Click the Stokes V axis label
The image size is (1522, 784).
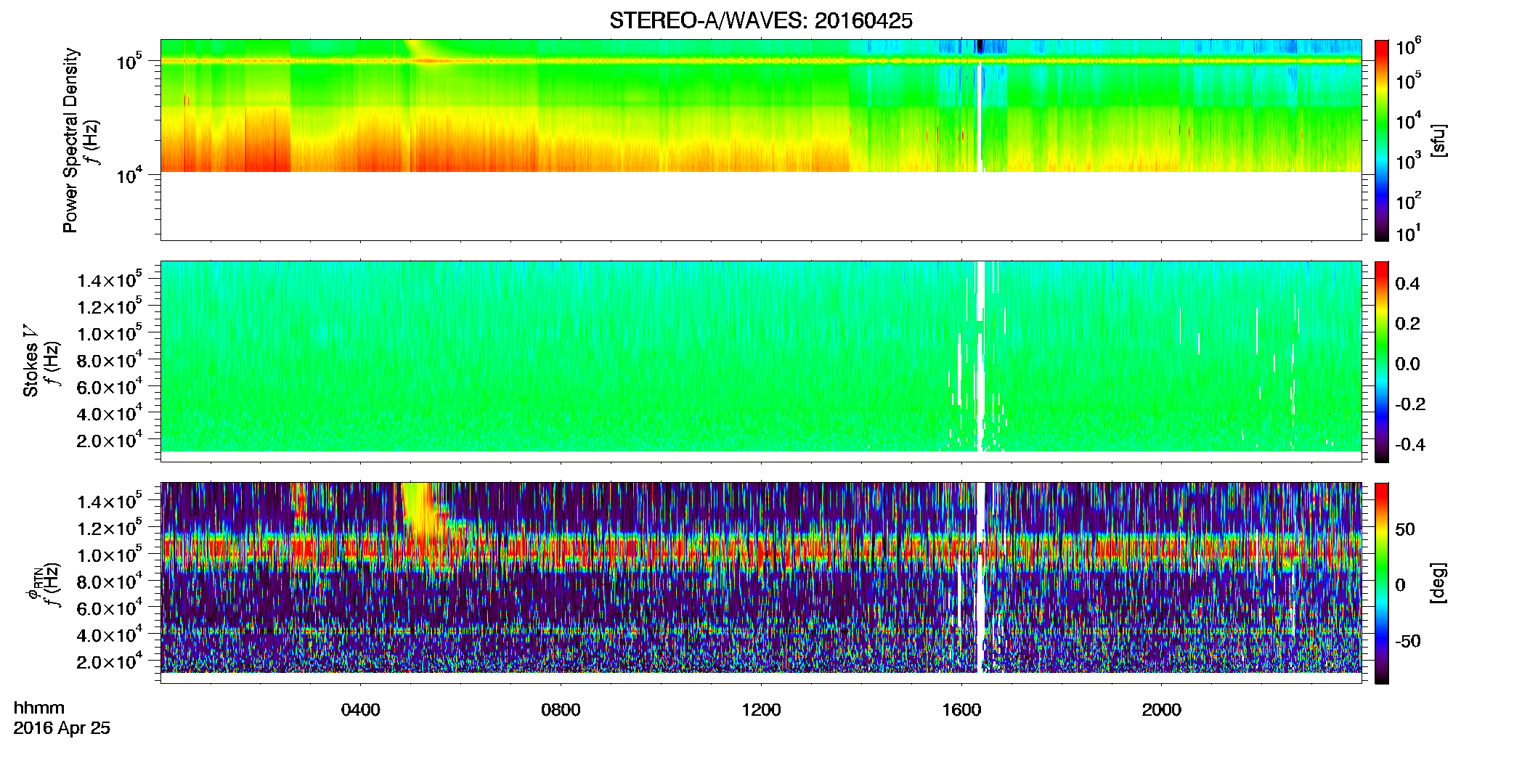pyautogui.click(x=30, y=360)
